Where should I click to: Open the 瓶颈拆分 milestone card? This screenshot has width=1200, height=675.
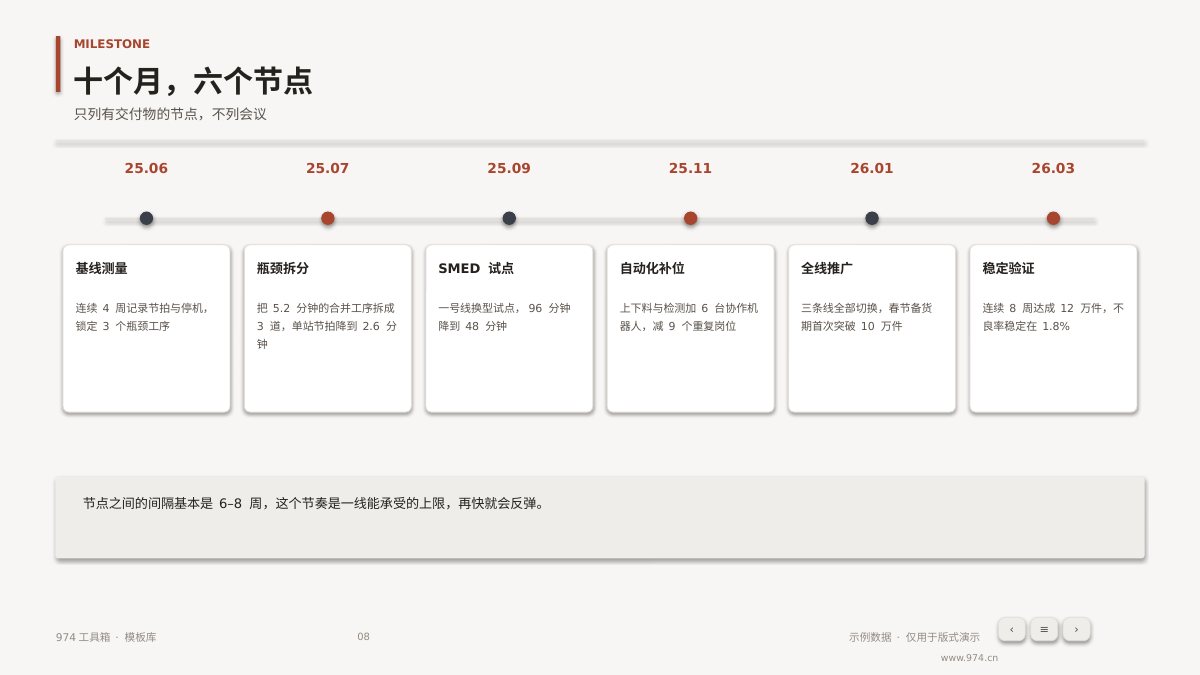(328, 328)
